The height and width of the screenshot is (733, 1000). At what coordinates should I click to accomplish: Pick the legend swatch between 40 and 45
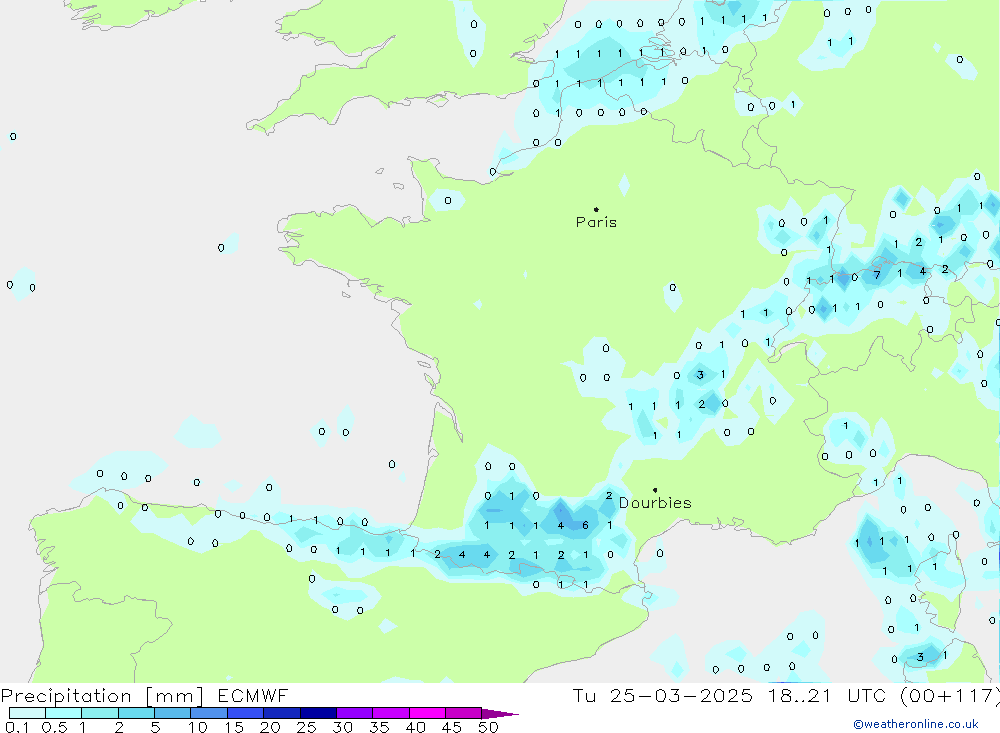tap(427, 713)
